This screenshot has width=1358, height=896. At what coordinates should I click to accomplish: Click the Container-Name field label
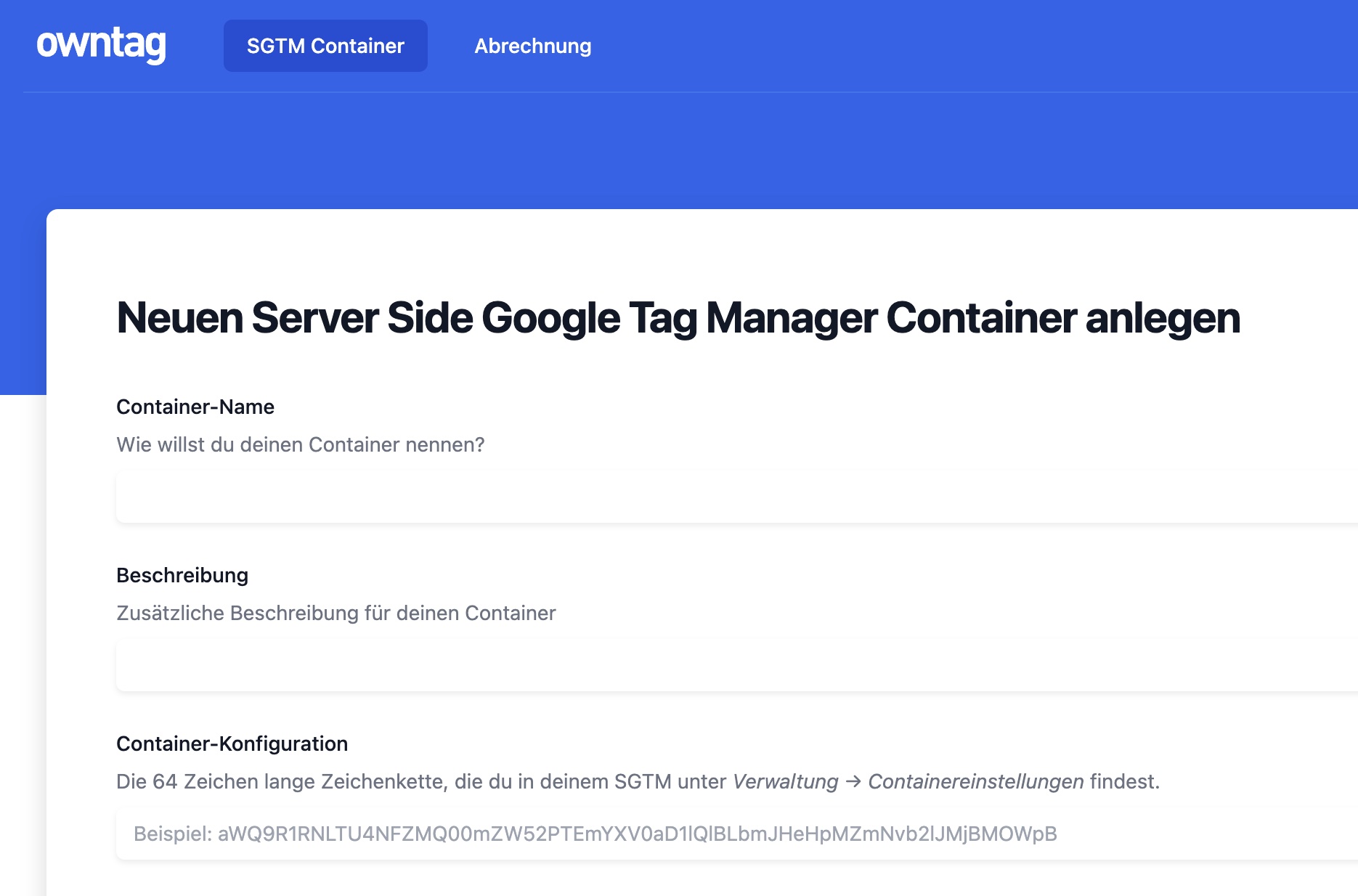point(195,407)
